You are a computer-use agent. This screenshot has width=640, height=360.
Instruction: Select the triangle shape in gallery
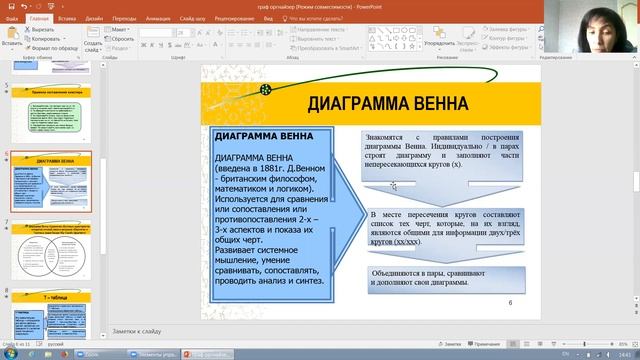(372, 38)
